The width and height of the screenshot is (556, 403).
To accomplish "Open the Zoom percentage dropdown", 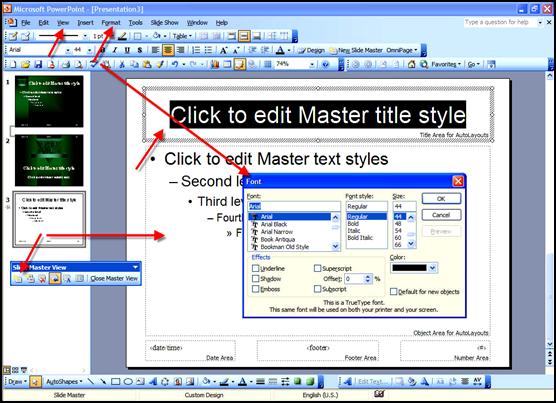I will 312,64.
